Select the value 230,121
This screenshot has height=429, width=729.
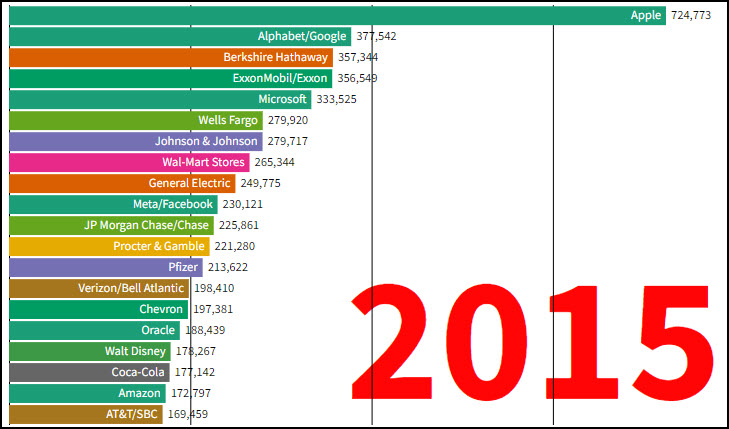coord(243,204)
